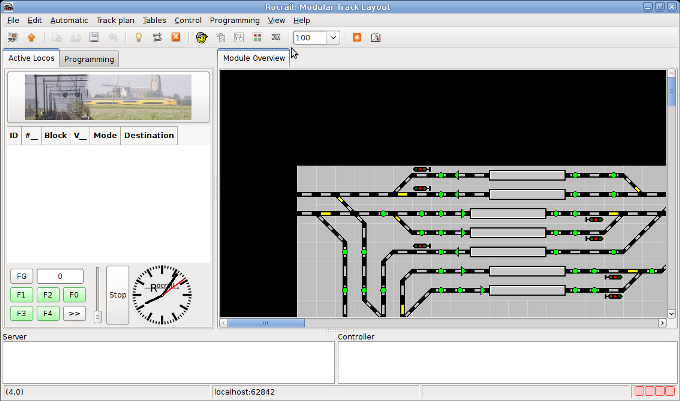This screenshot has height=401, width=680.
Task: Switch to the Programming tab
Action: pyautogui.click(x=89, y=59)
